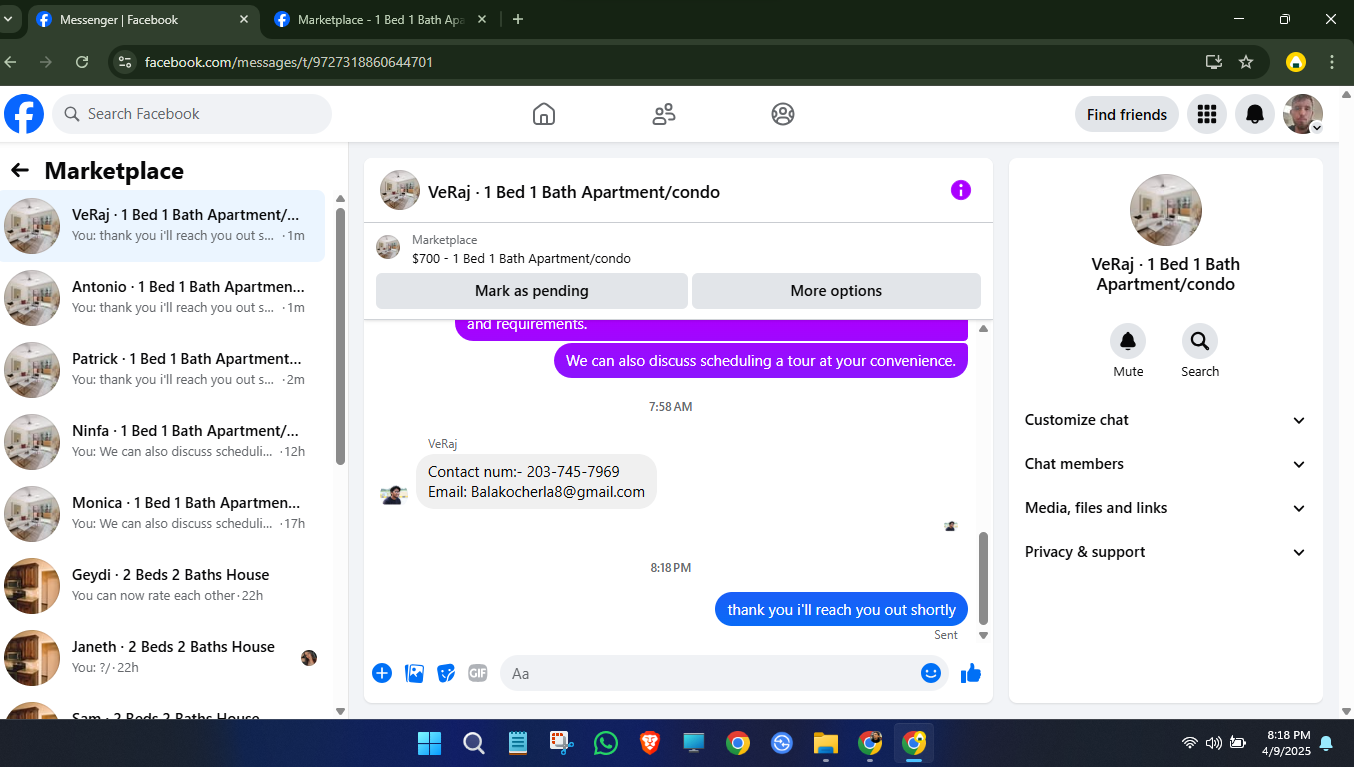Open Geydi 2 Beds 2 Baths conversation
The height and width of the screenshot is (767, 1354).
163,586
